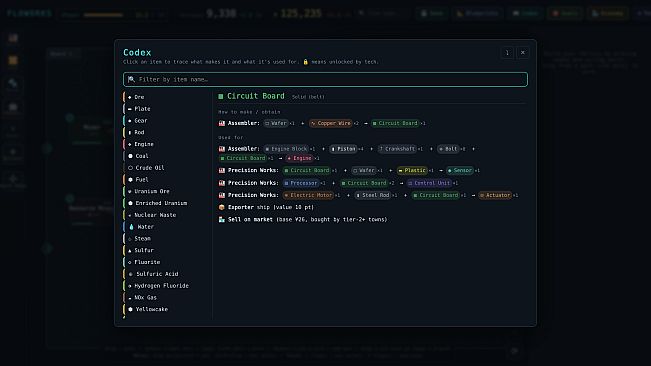651x366 pixels.
Task: Open the Engine output chip
Action: coord(299,158)
